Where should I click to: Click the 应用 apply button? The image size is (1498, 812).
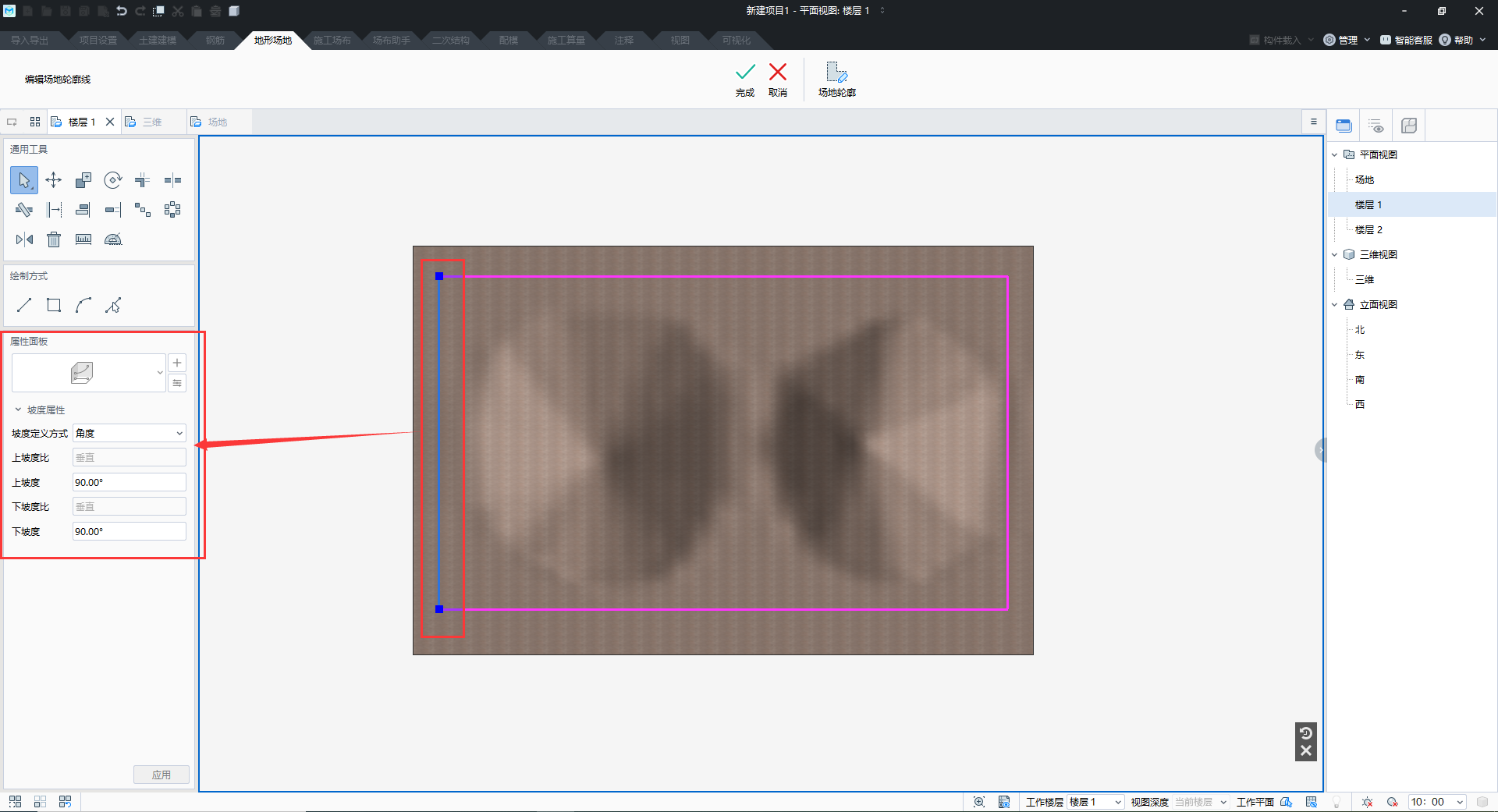pos(162,775)
